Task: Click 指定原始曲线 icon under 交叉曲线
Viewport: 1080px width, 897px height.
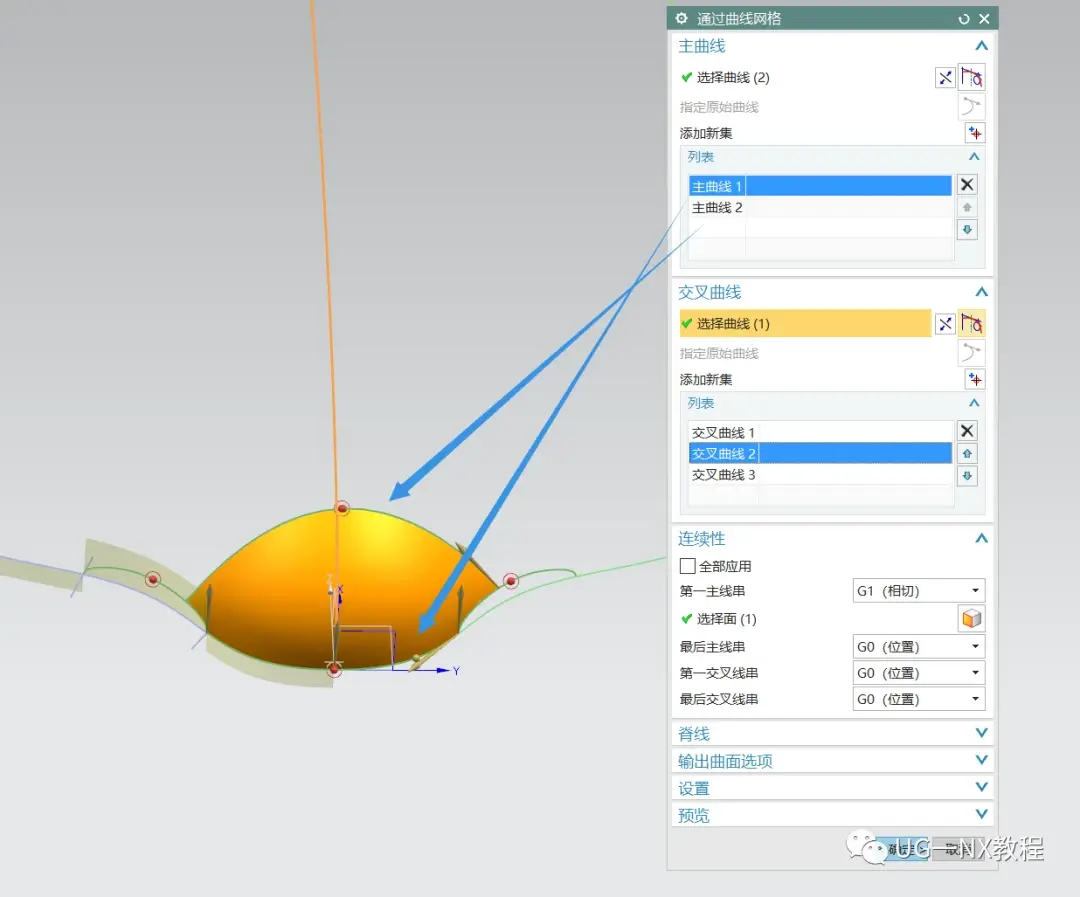Action: tap(971, 353)
